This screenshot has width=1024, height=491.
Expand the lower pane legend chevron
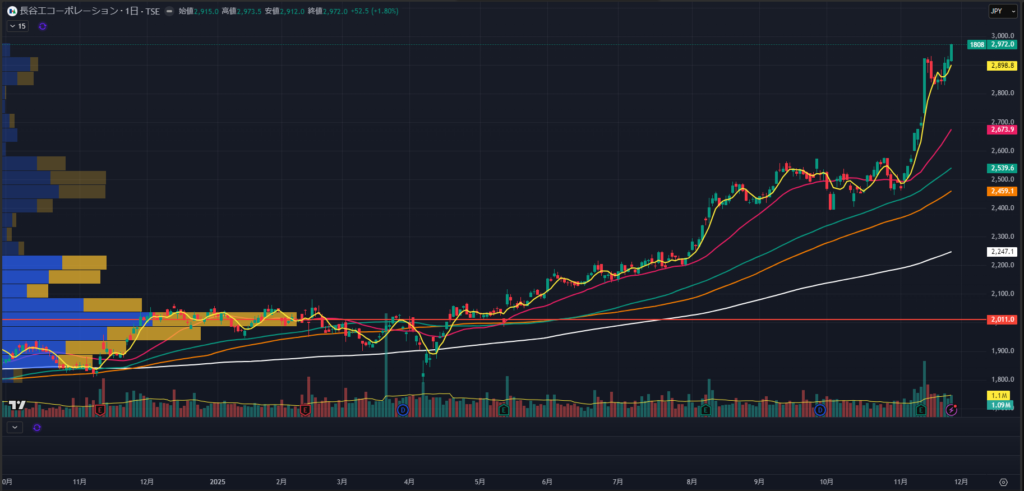click(14, 427)
